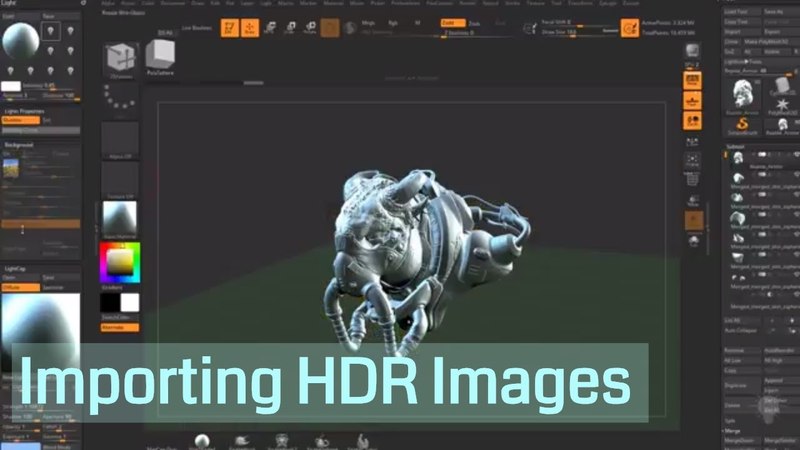The width and height of the screenshot is (800, 450).
Task: Click the BPR render icon on right shelf
Action: 692,51
